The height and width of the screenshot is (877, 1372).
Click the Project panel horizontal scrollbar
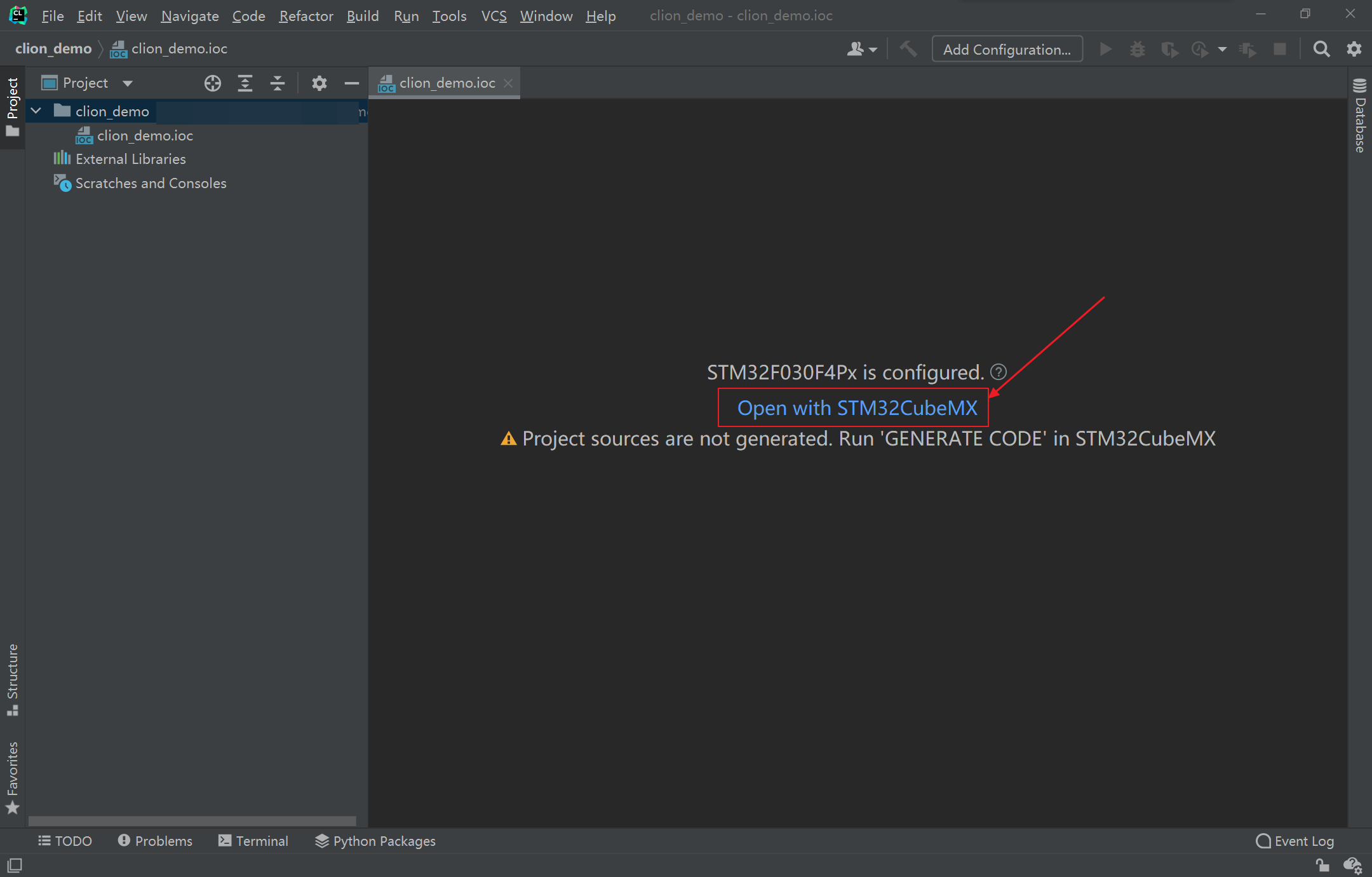click(192, 820)
